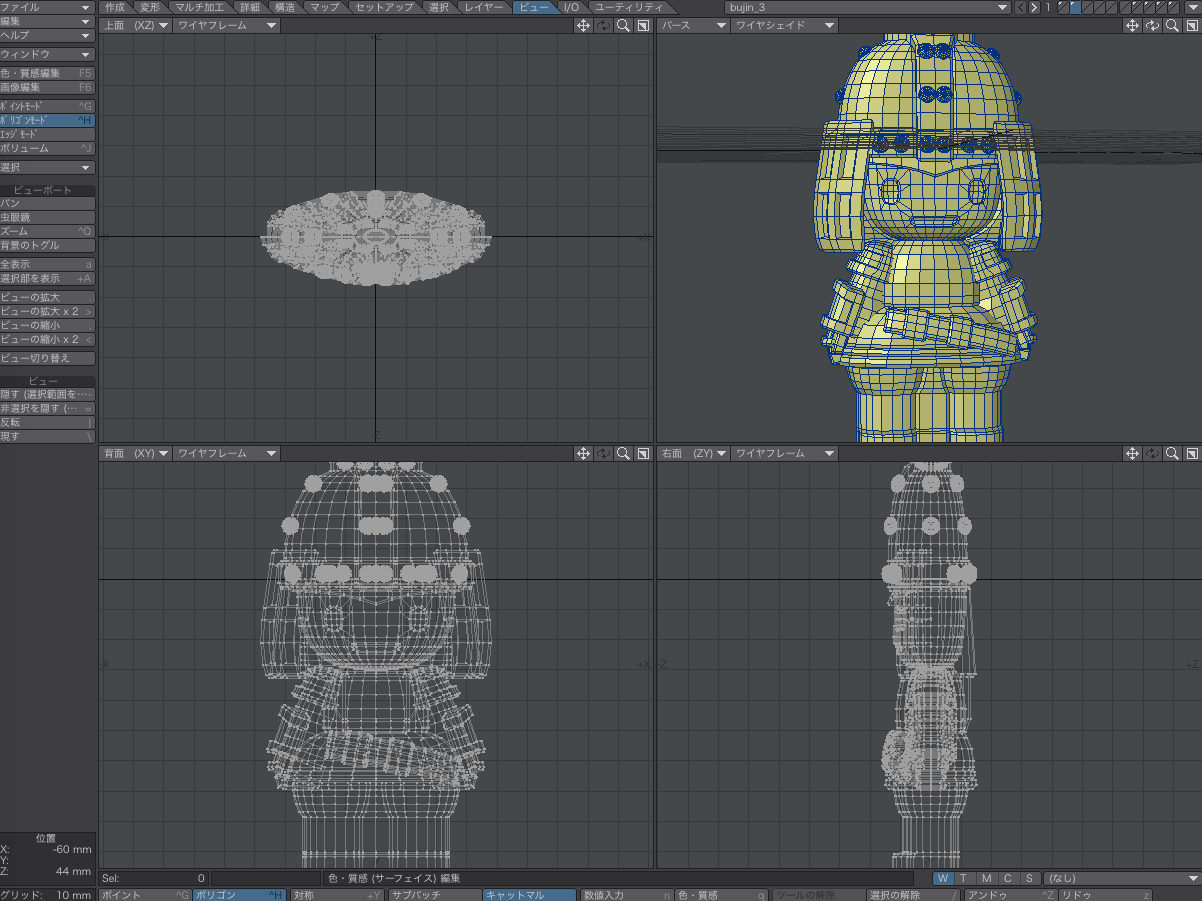Select the T map type button
Viewport: 1202px width, 901px height.
point(964,878)
